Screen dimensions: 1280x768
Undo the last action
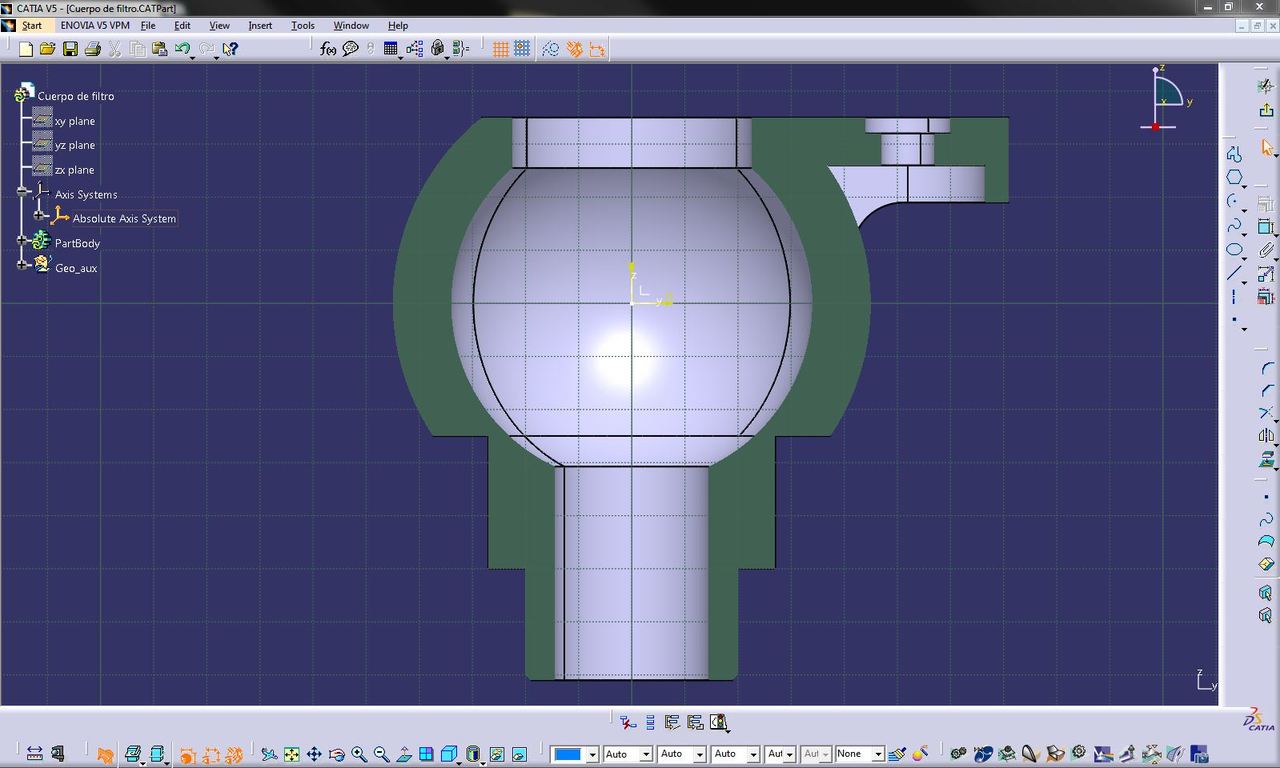pos(182,48)
